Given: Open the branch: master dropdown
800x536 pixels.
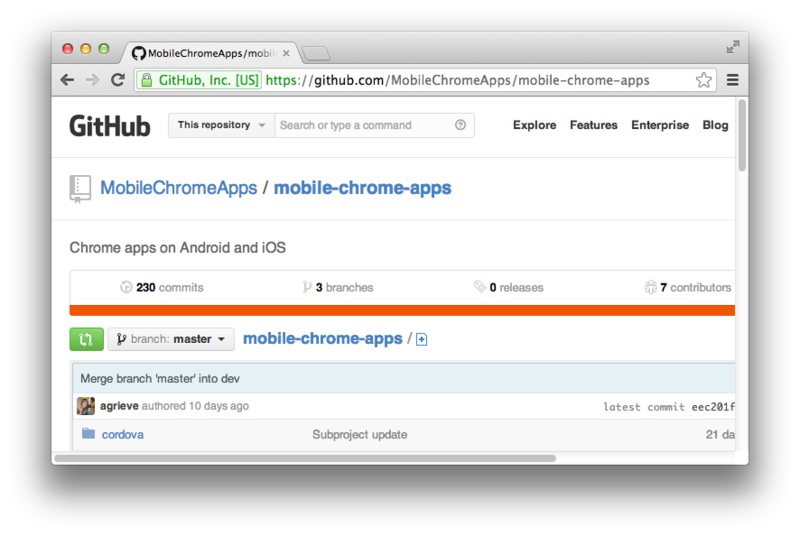Looking at the screenshot, I should (x=171, y=339).
